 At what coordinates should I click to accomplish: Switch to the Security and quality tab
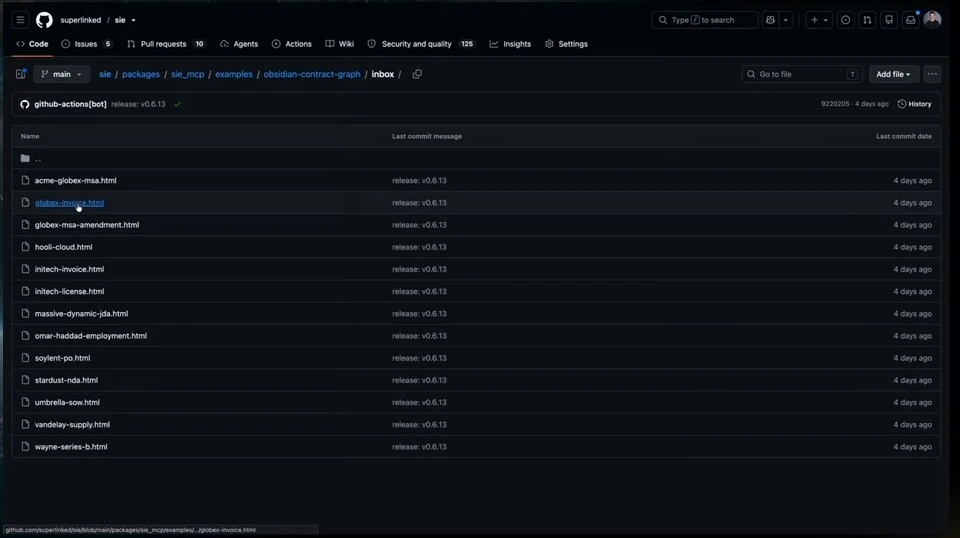point(421,44)
